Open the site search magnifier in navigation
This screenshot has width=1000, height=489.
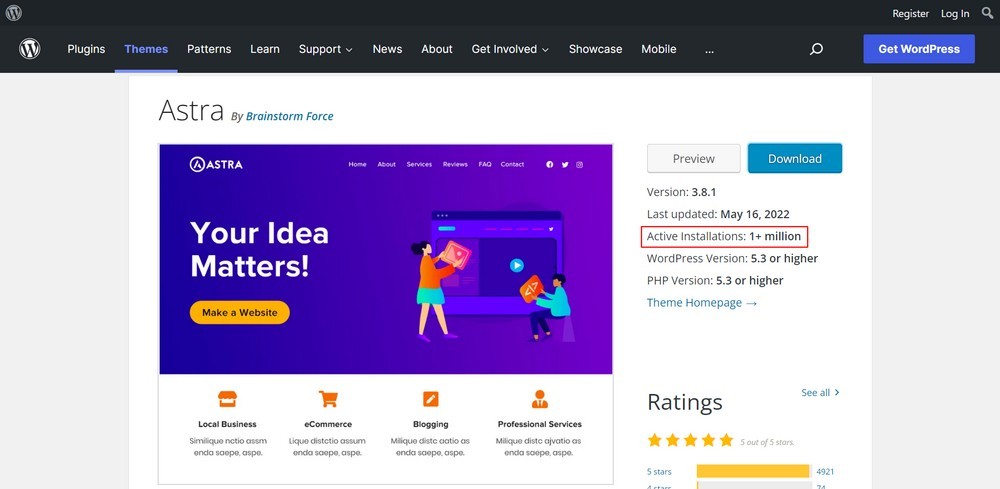point(816,49)
